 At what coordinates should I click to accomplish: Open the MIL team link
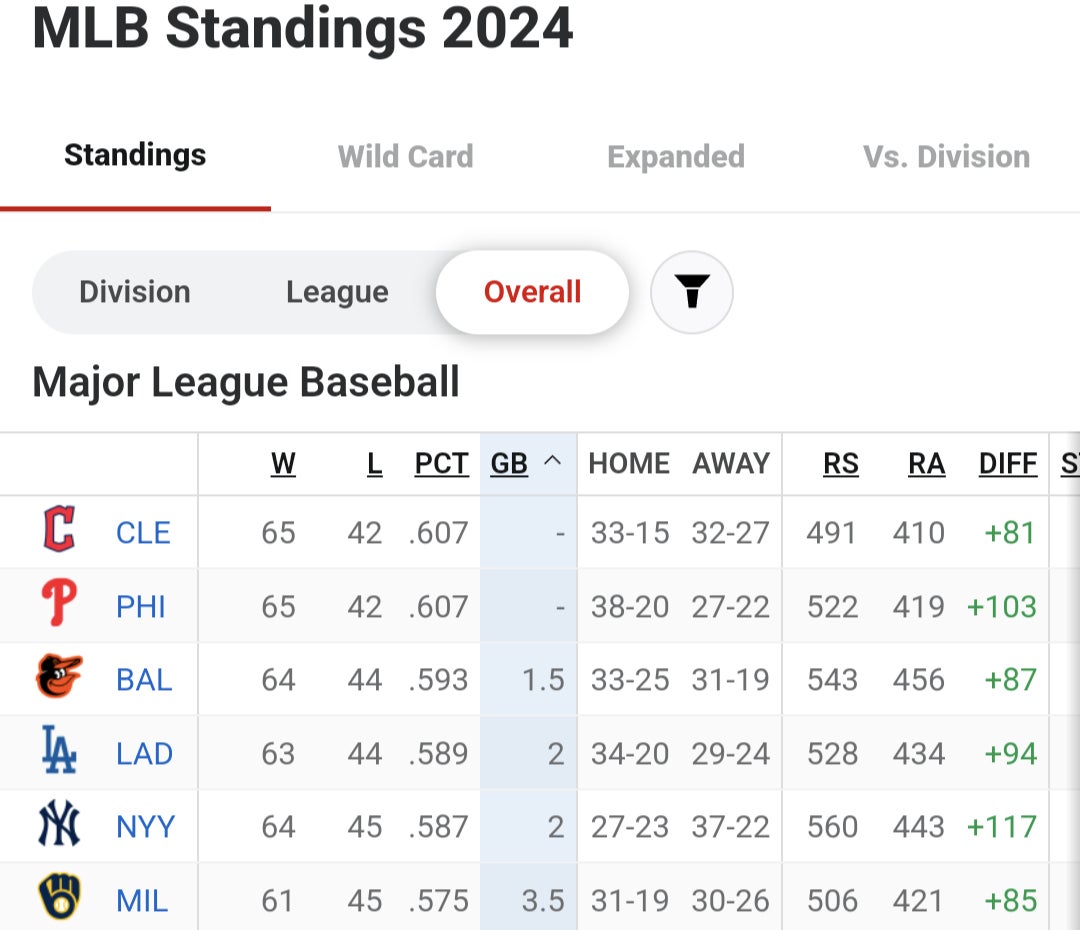(x=142, y=901)
